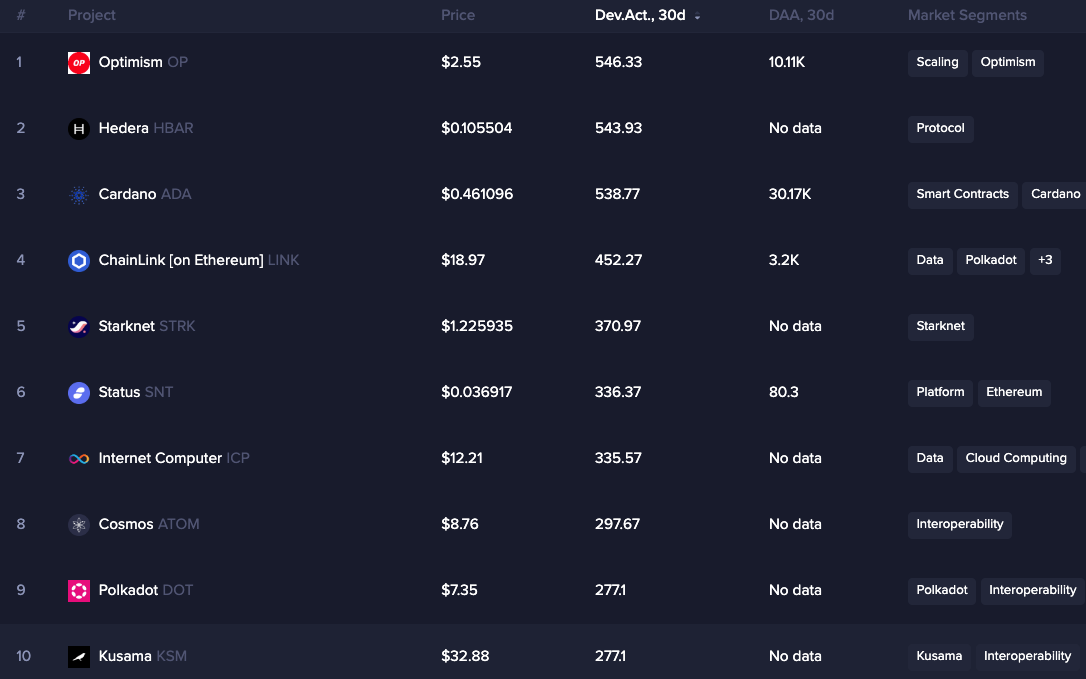Click DAA value 10.11K

(787, 62)
